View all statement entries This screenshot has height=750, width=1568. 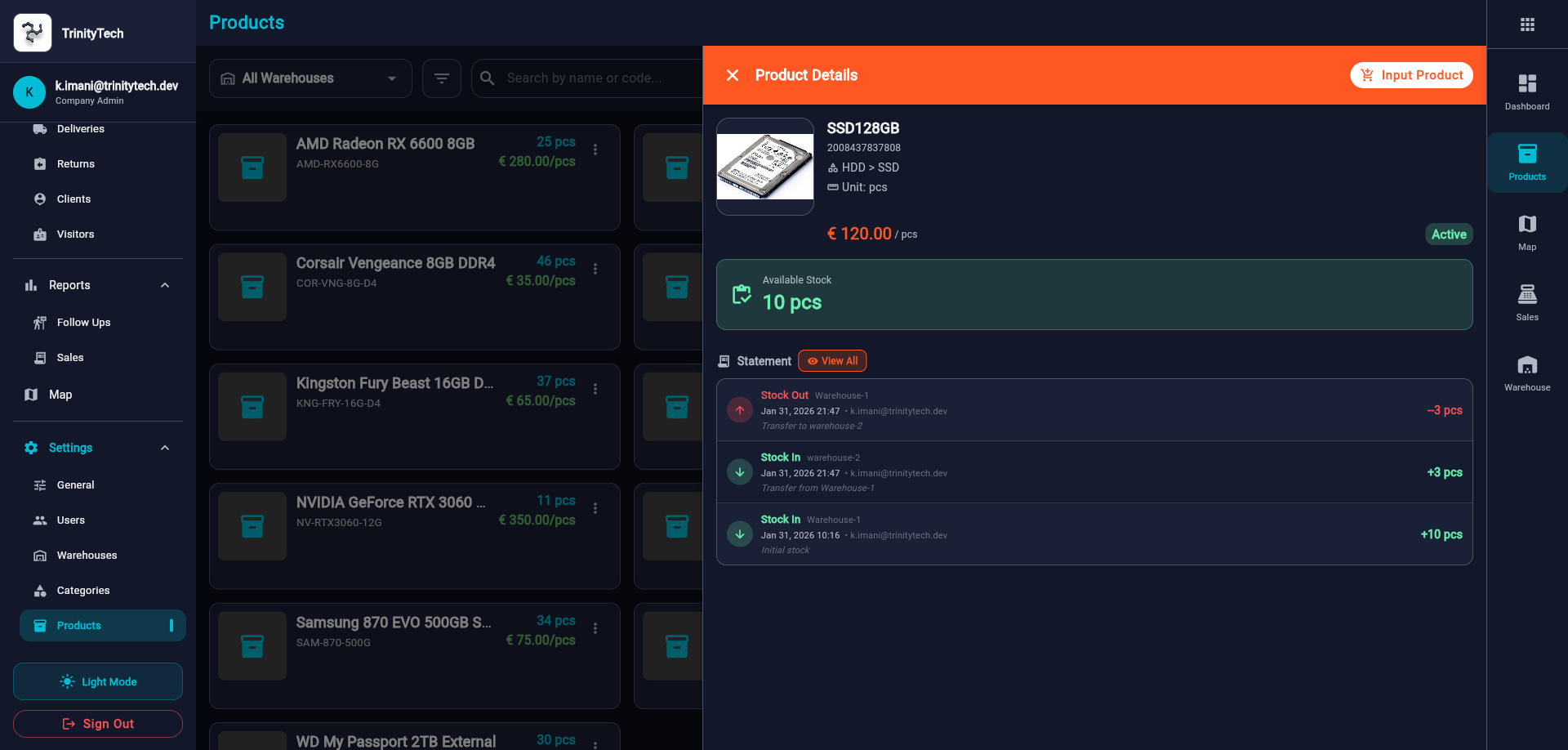coord(832,361)
